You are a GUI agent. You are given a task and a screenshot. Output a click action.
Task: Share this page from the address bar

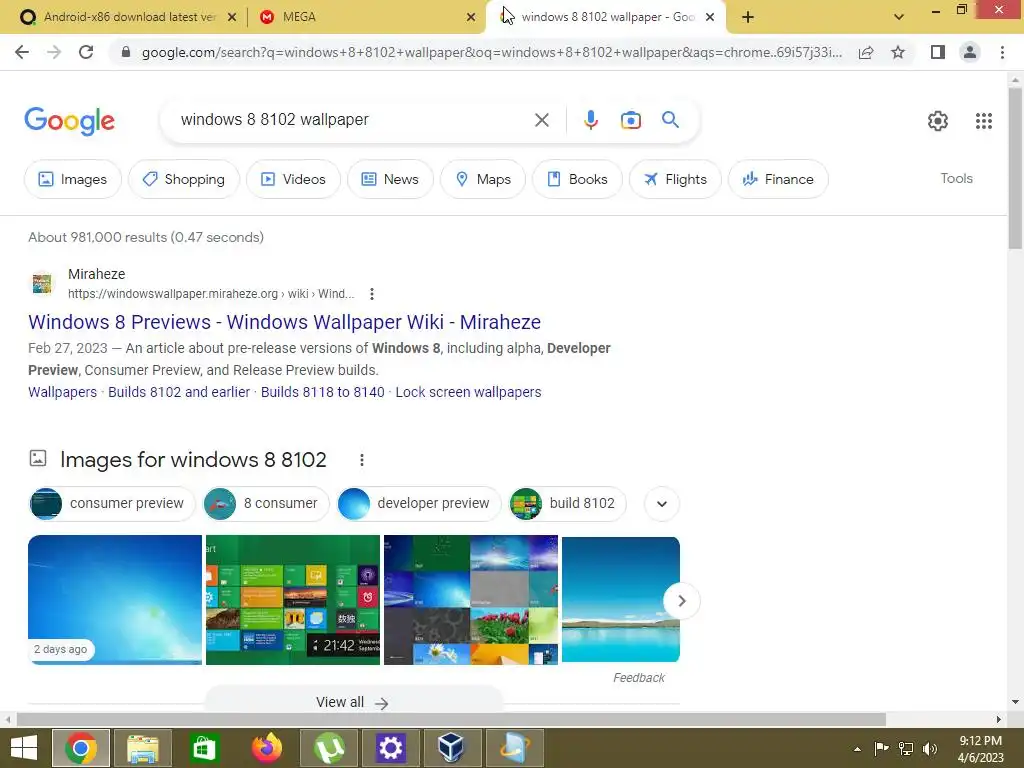(866, 52)
